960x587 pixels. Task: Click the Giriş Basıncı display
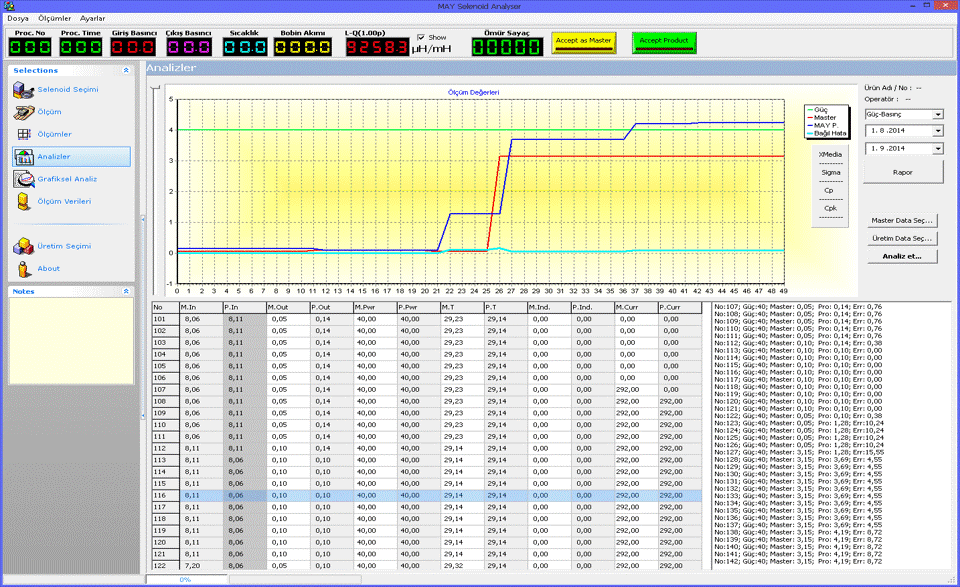click(133, 47)
